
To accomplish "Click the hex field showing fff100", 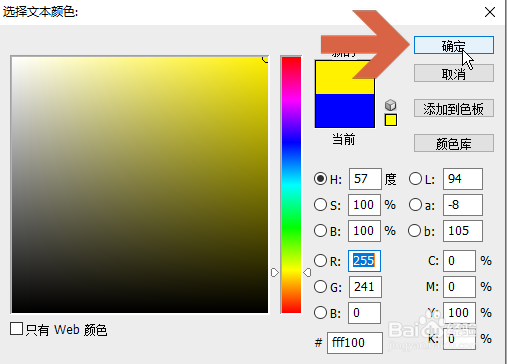I will click(x=355, y=343).
